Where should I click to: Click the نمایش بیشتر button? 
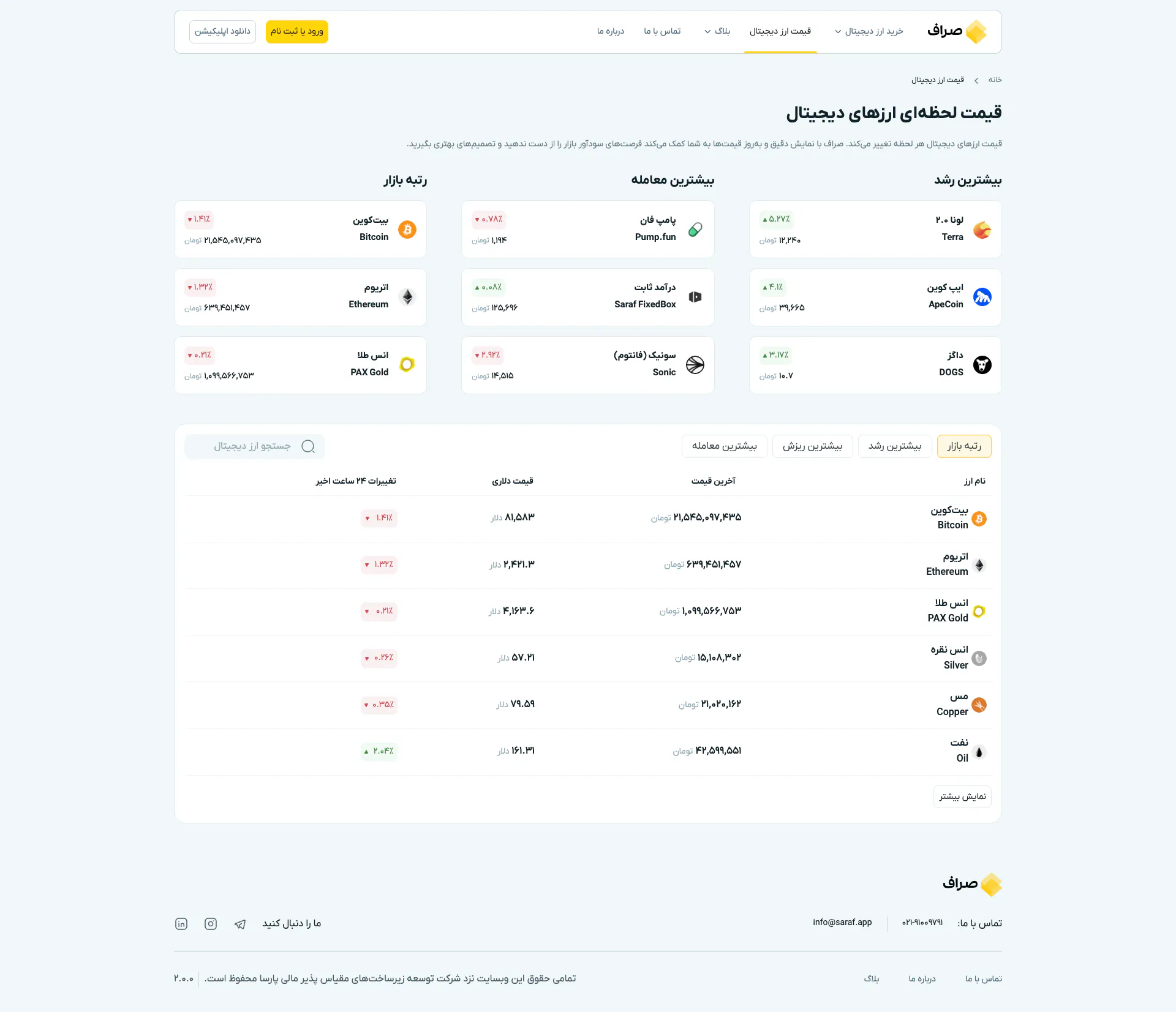pyautogui.click(x=962, y=796)
